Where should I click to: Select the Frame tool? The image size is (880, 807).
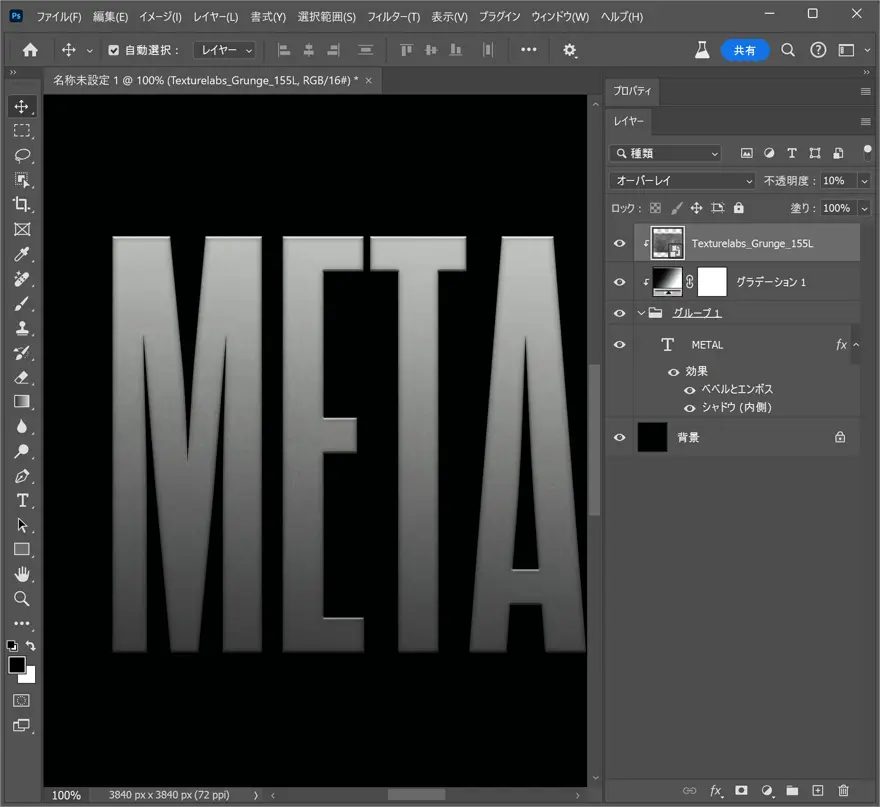click(21, 230)
